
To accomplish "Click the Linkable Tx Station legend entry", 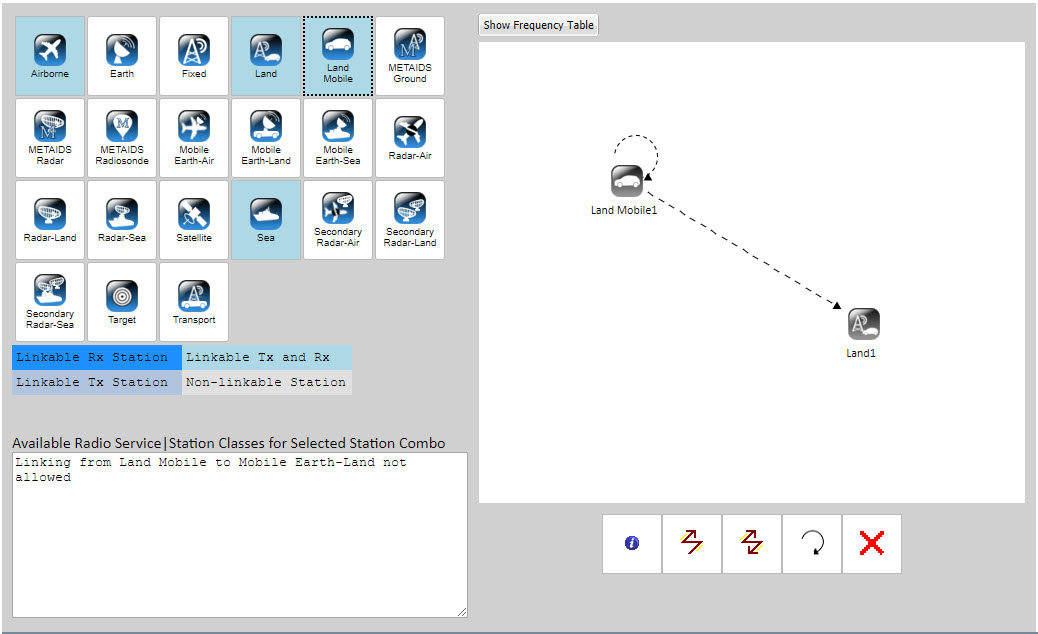I will [x=97, y=383].
